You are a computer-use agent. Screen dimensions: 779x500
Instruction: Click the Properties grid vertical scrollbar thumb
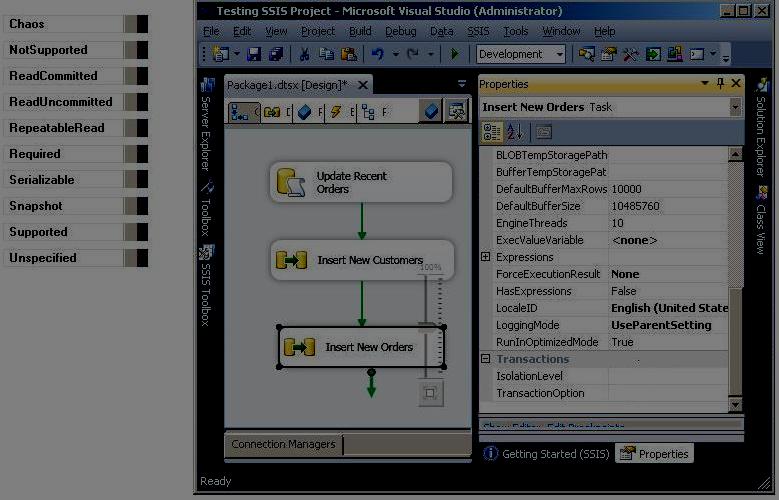coord(735,341)
